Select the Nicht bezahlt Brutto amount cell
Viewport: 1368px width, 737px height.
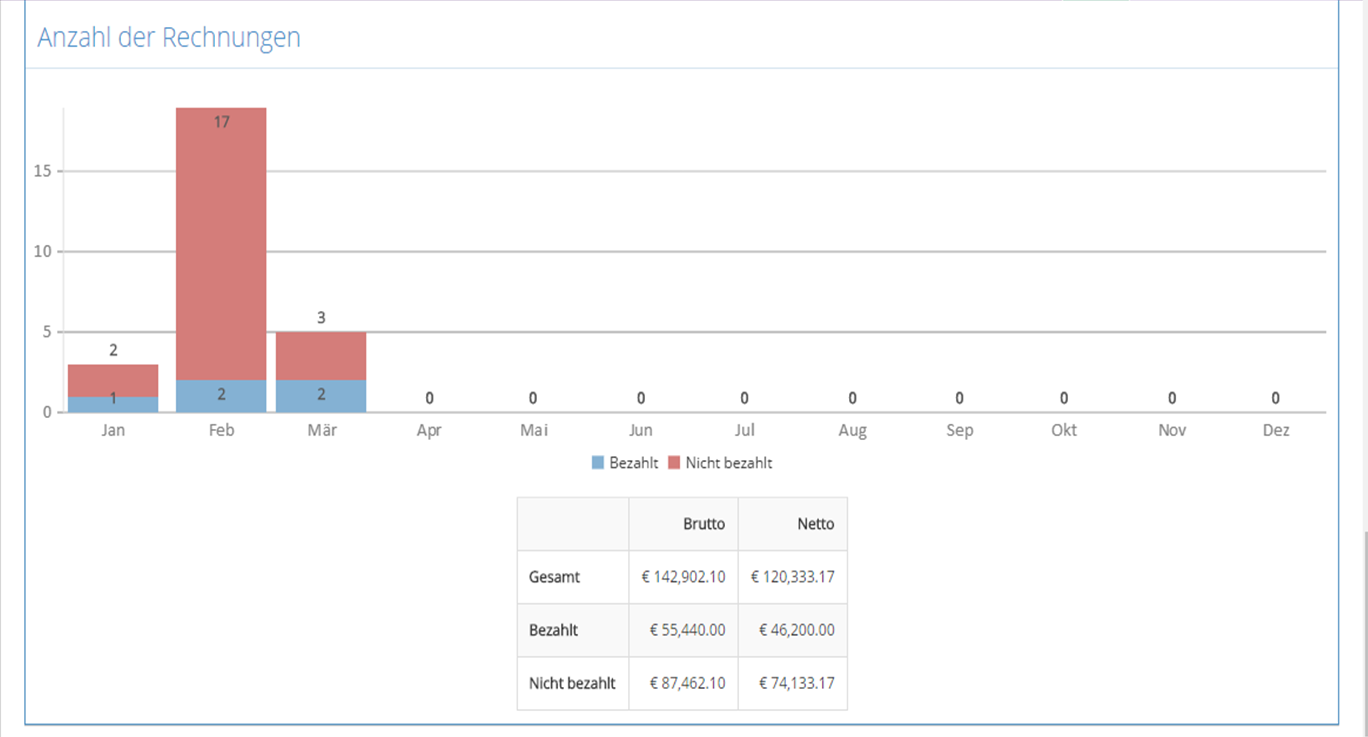point(684,683)
